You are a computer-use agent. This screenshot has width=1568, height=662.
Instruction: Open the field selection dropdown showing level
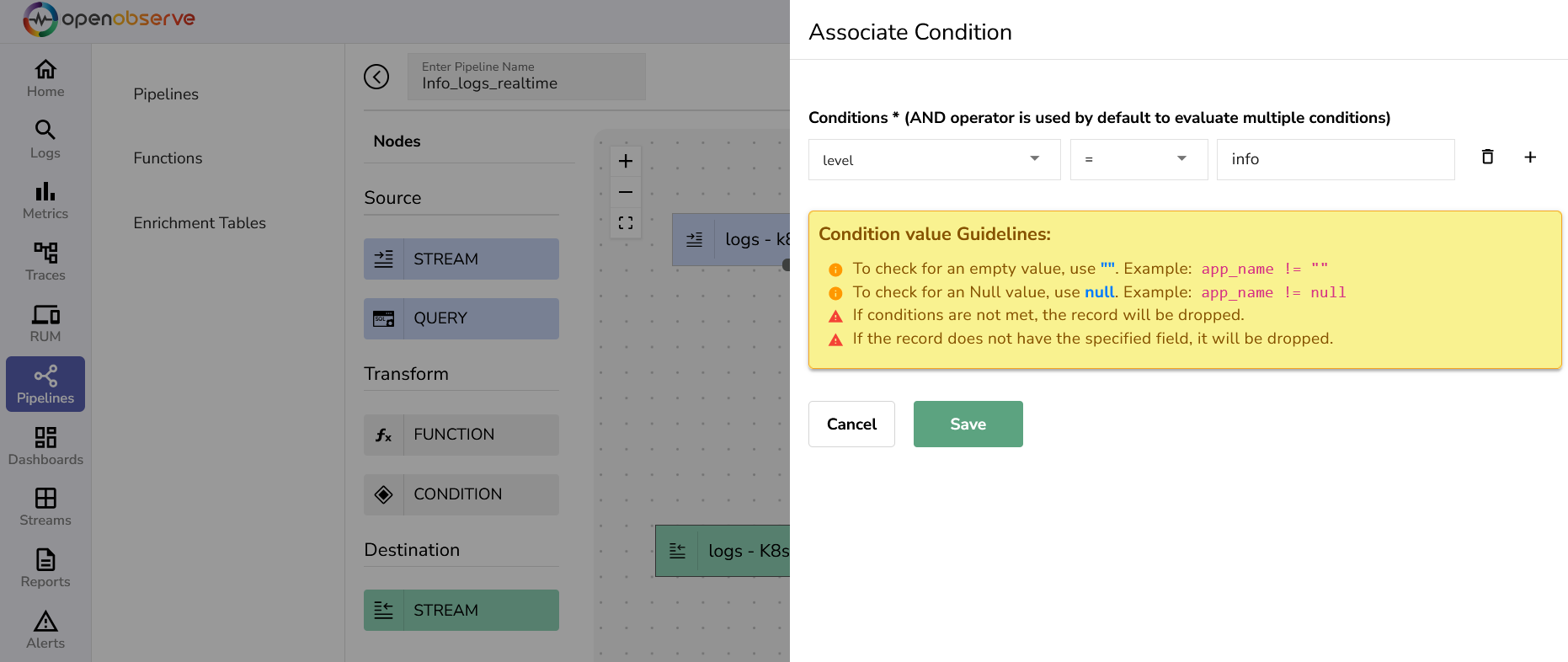[x=934, y=159]
